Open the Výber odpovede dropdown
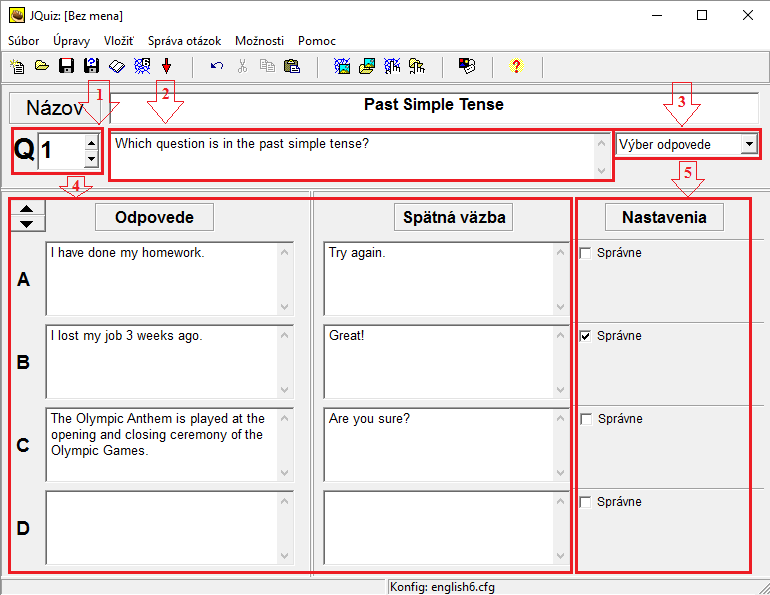The height and width of the screenshot is (595, 770). click(x=749, y=144)
